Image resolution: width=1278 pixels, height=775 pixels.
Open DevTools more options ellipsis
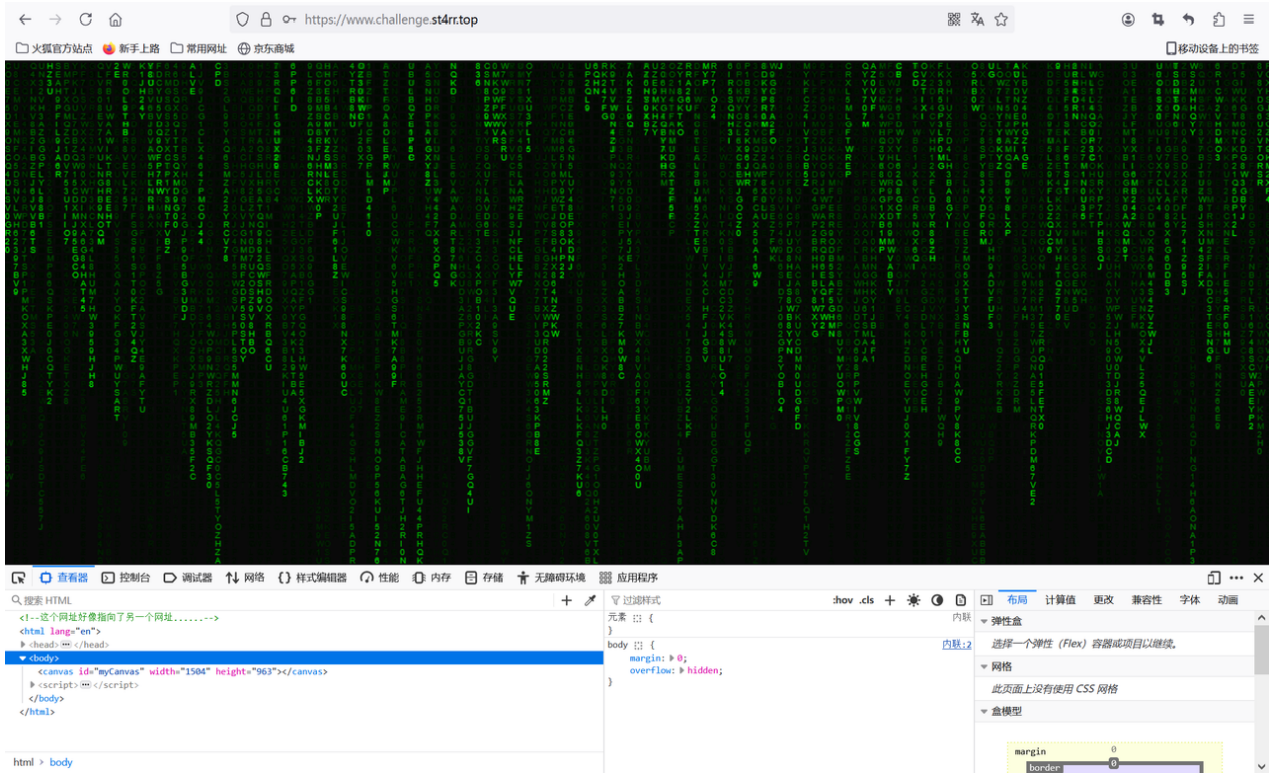[x=1237, y=578]
